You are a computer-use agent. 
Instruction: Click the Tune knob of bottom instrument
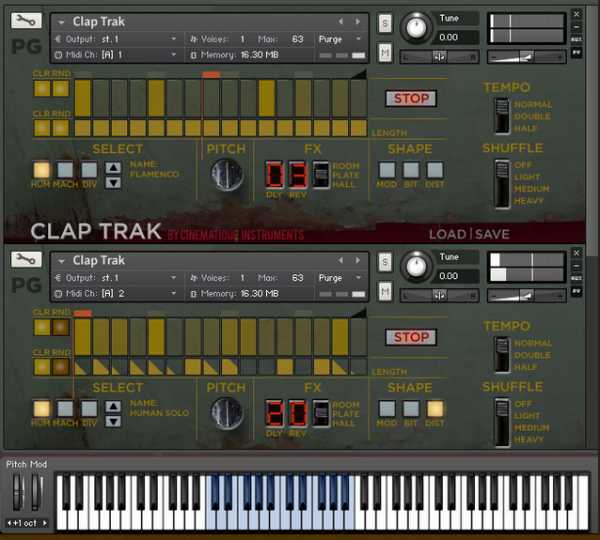[x=416, y=266]
